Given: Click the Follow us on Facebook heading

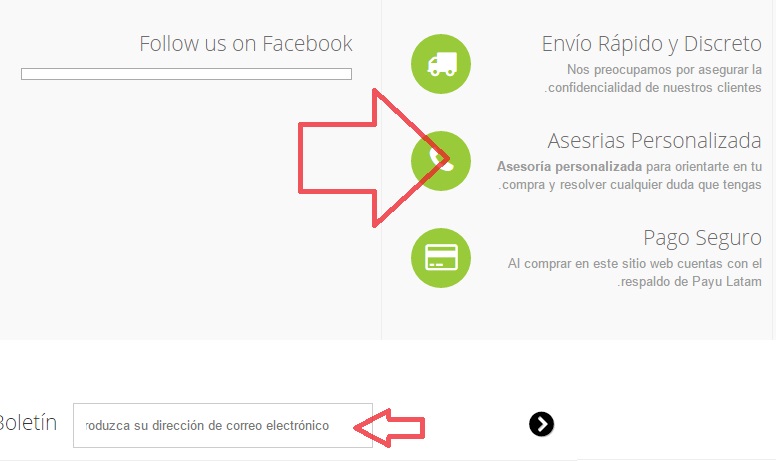Looking at the screenshot, I should point(246,44).
